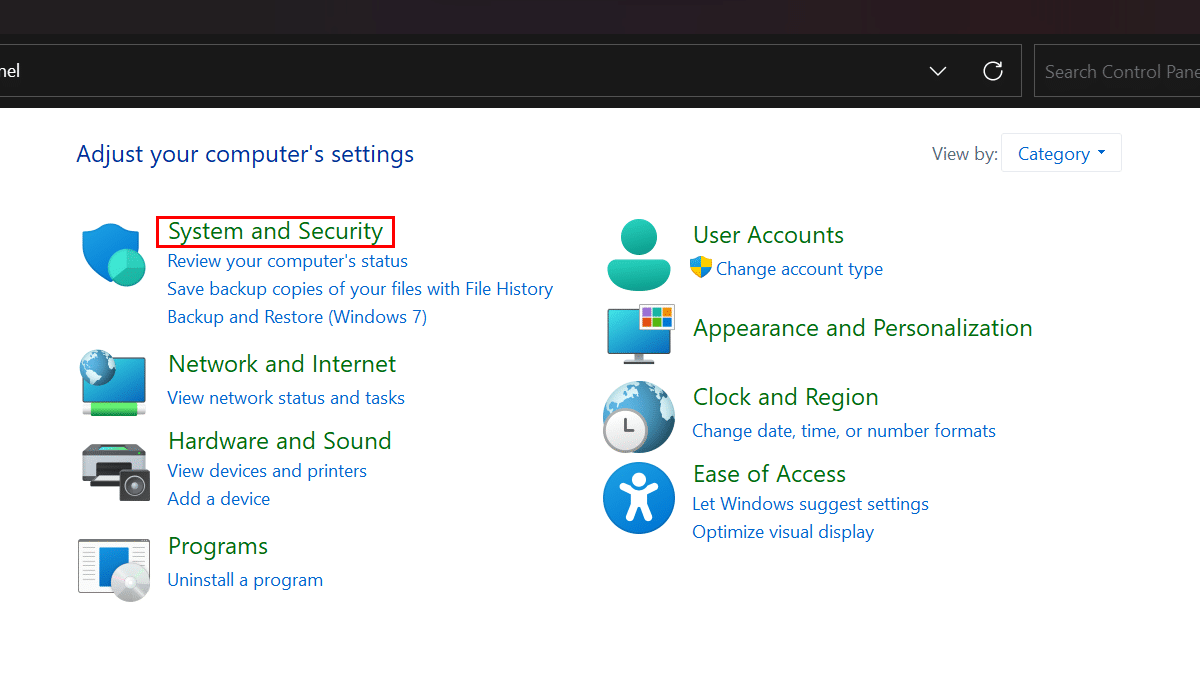Viewport: 1200px width, 675px height.
Task: Click the Ease of Access icon
Action: (x=639, y=498)
